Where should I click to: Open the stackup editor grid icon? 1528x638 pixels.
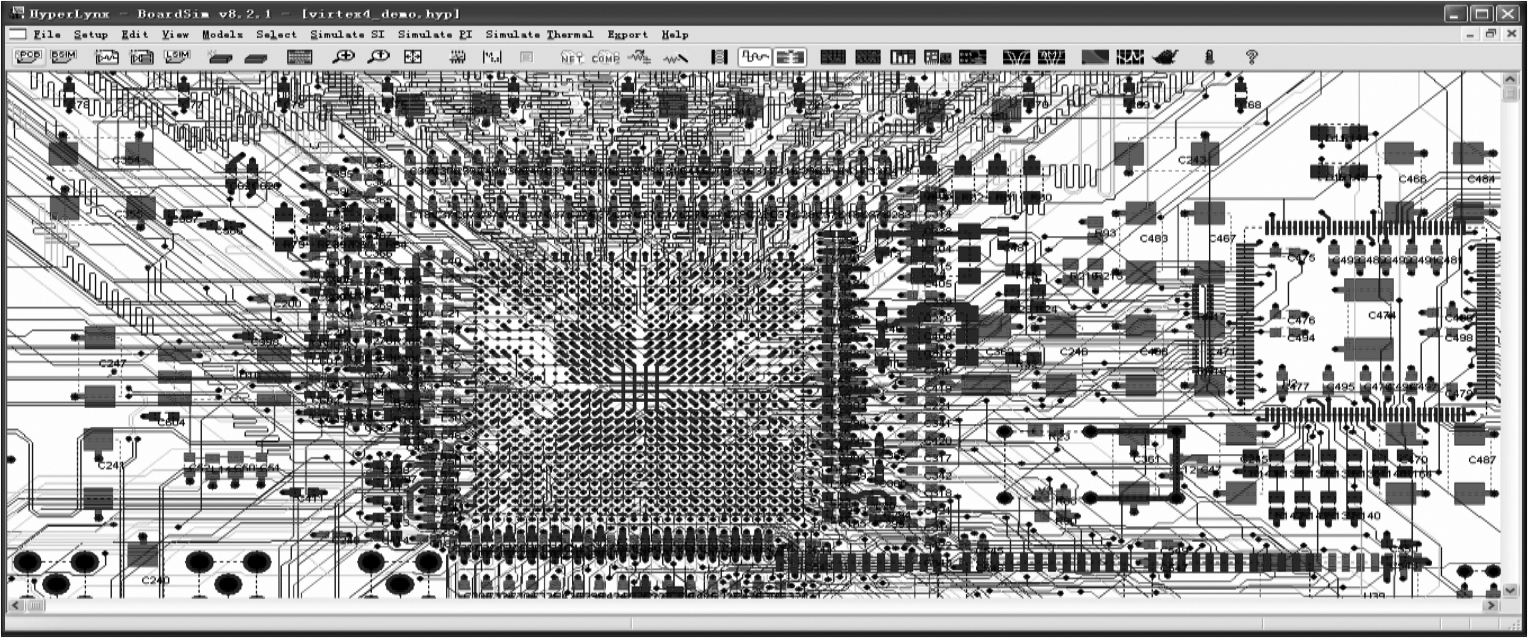(x=300, y=57)
